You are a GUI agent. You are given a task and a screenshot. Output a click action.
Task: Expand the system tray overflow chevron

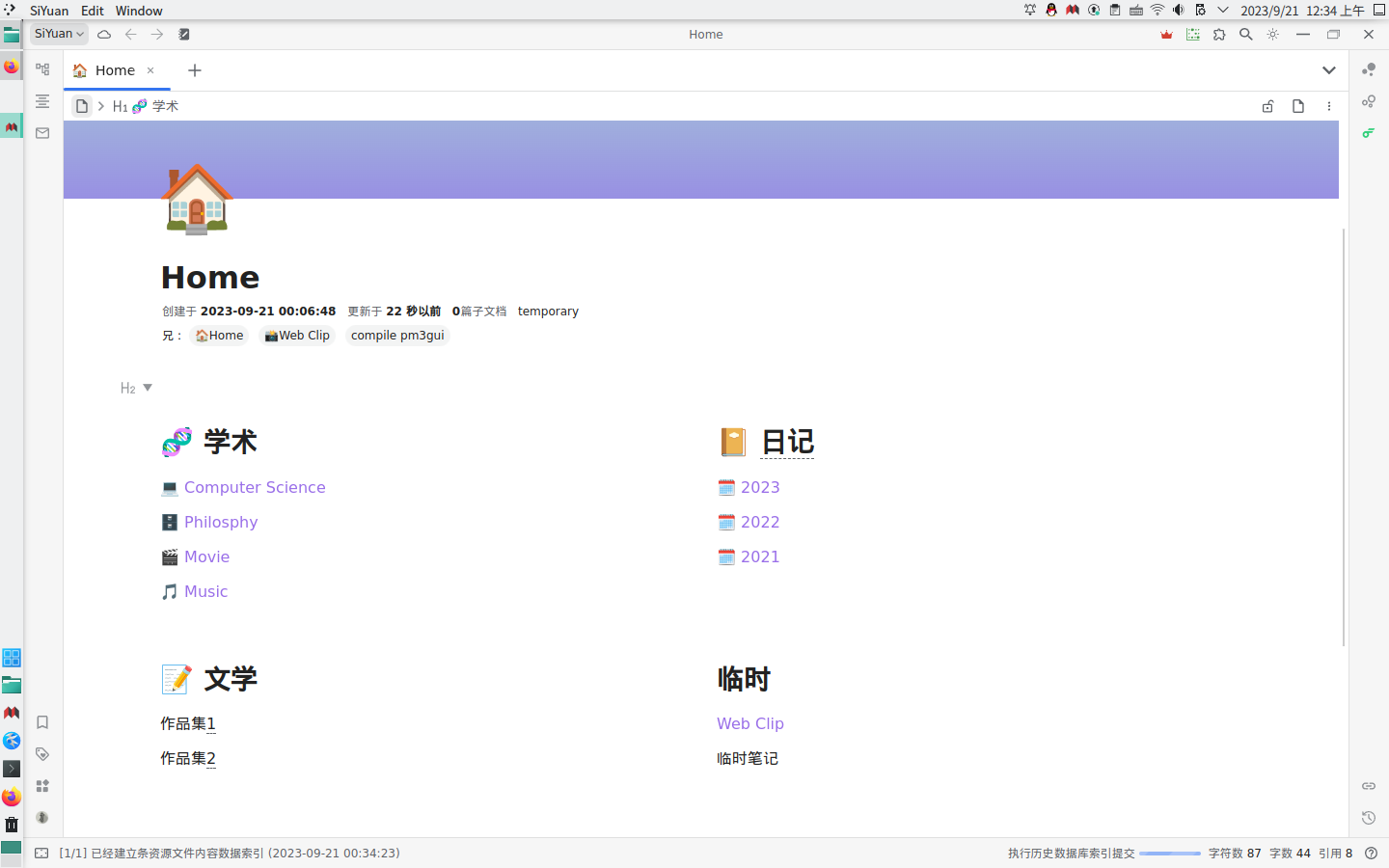click(1223, 10)
